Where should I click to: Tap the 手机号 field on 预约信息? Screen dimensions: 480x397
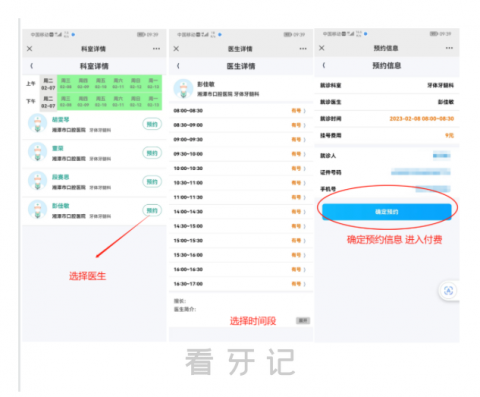pyautogui.click(x=387, y=189)
